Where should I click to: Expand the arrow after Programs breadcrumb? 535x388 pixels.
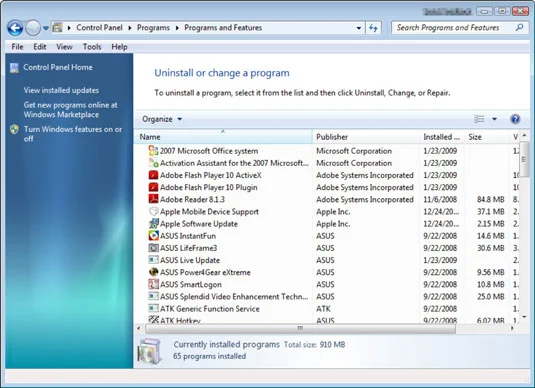tap(177, 28)
